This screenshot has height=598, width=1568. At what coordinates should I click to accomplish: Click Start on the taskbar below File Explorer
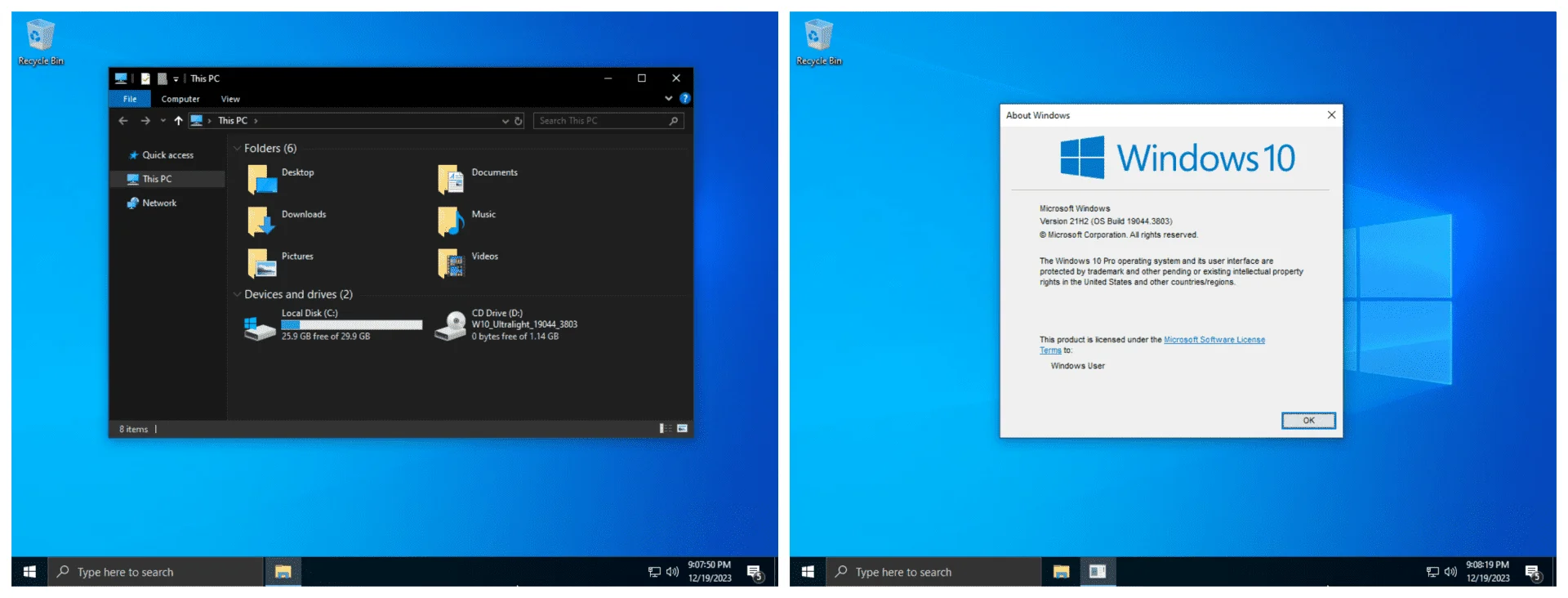(29, 572)
